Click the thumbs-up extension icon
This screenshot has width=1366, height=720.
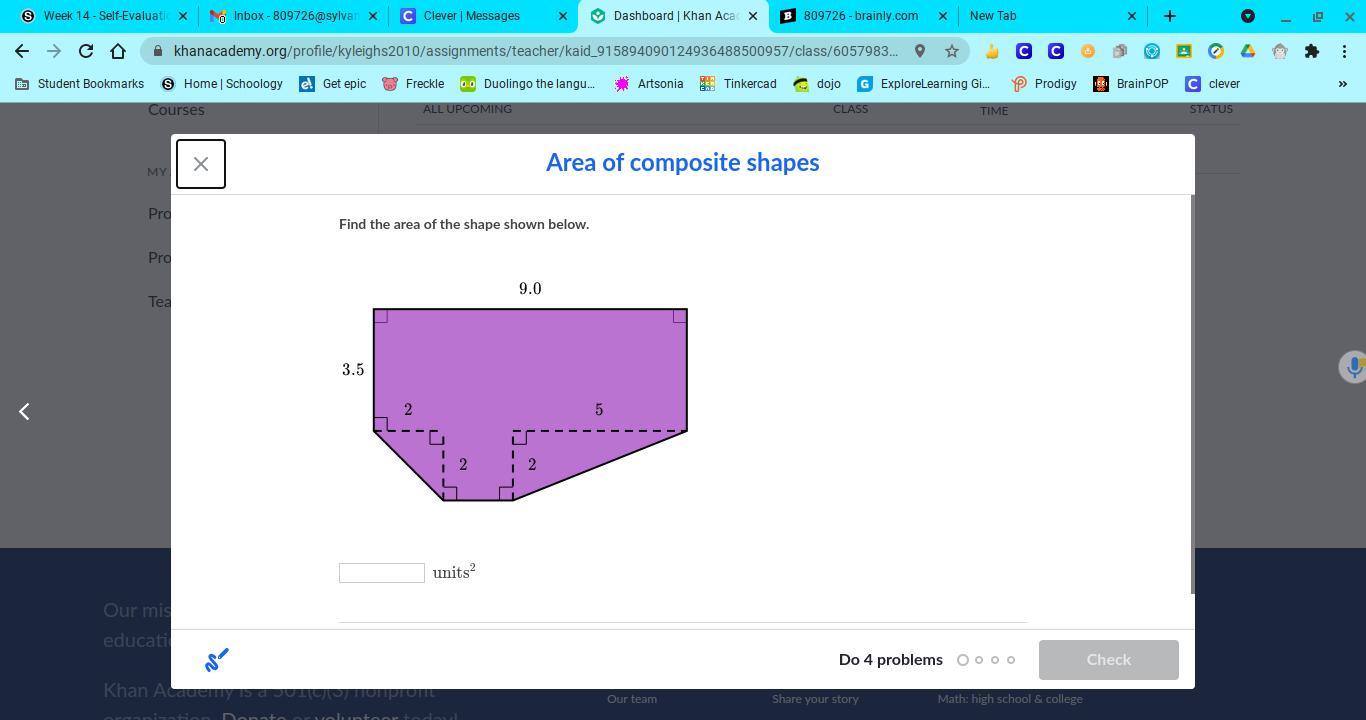[x=992, y=51]
